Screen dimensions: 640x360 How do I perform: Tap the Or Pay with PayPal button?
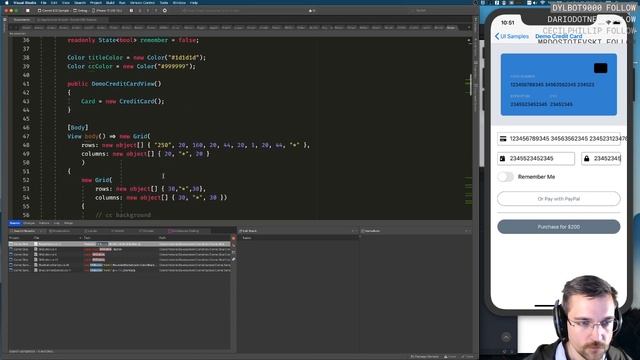(x=558, y=199)
